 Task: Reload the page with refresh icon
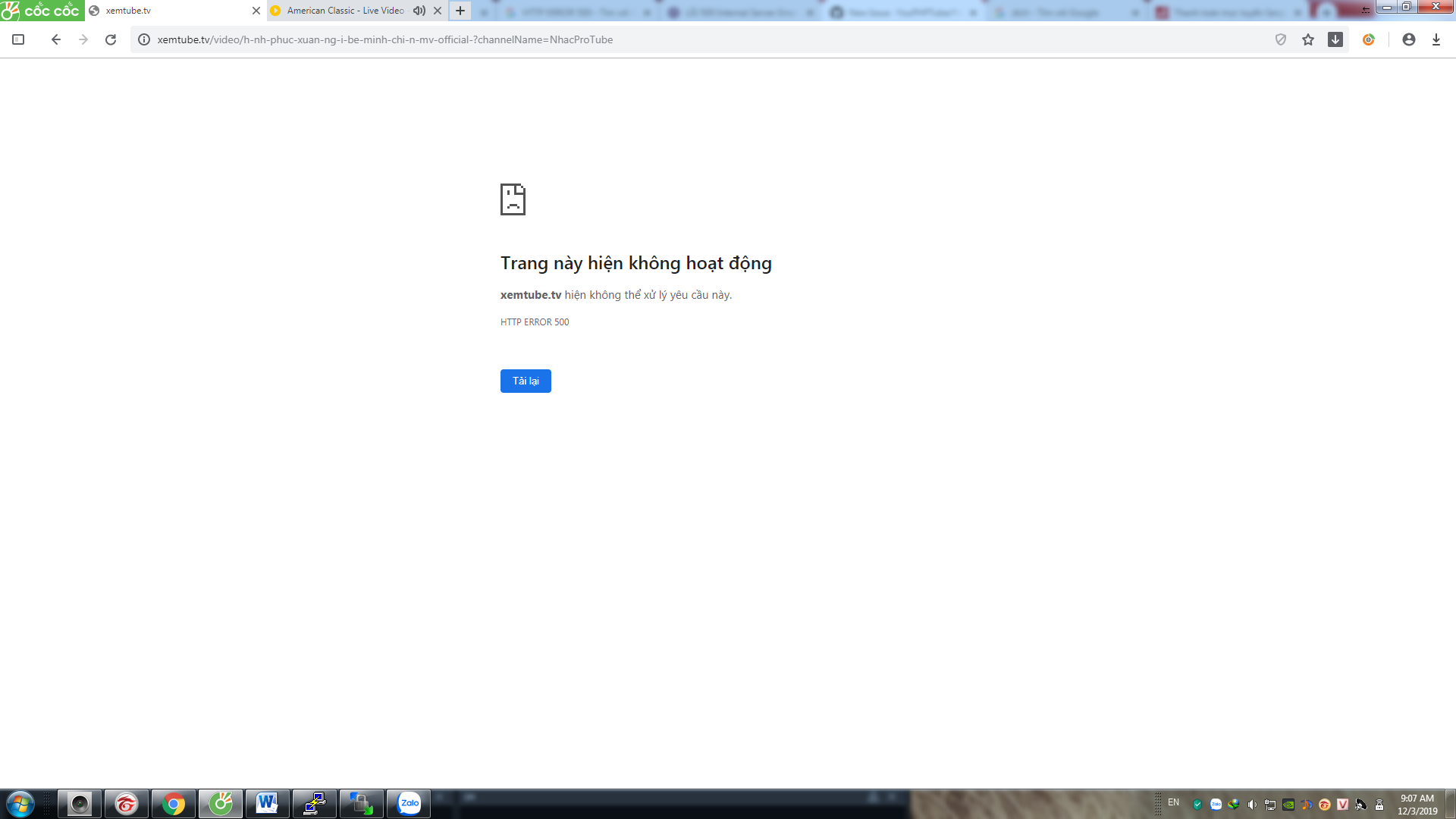tap(111, 39)
